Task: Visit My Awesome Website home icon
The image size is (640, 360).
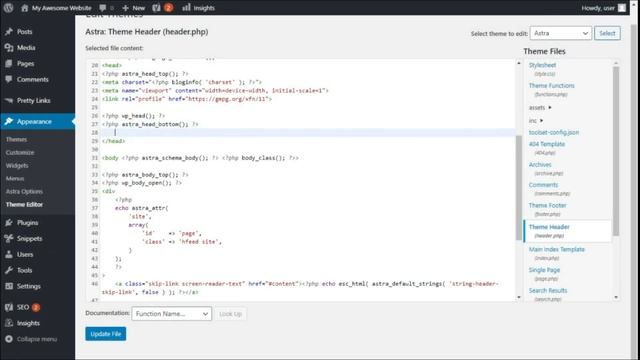Action: 24,8
